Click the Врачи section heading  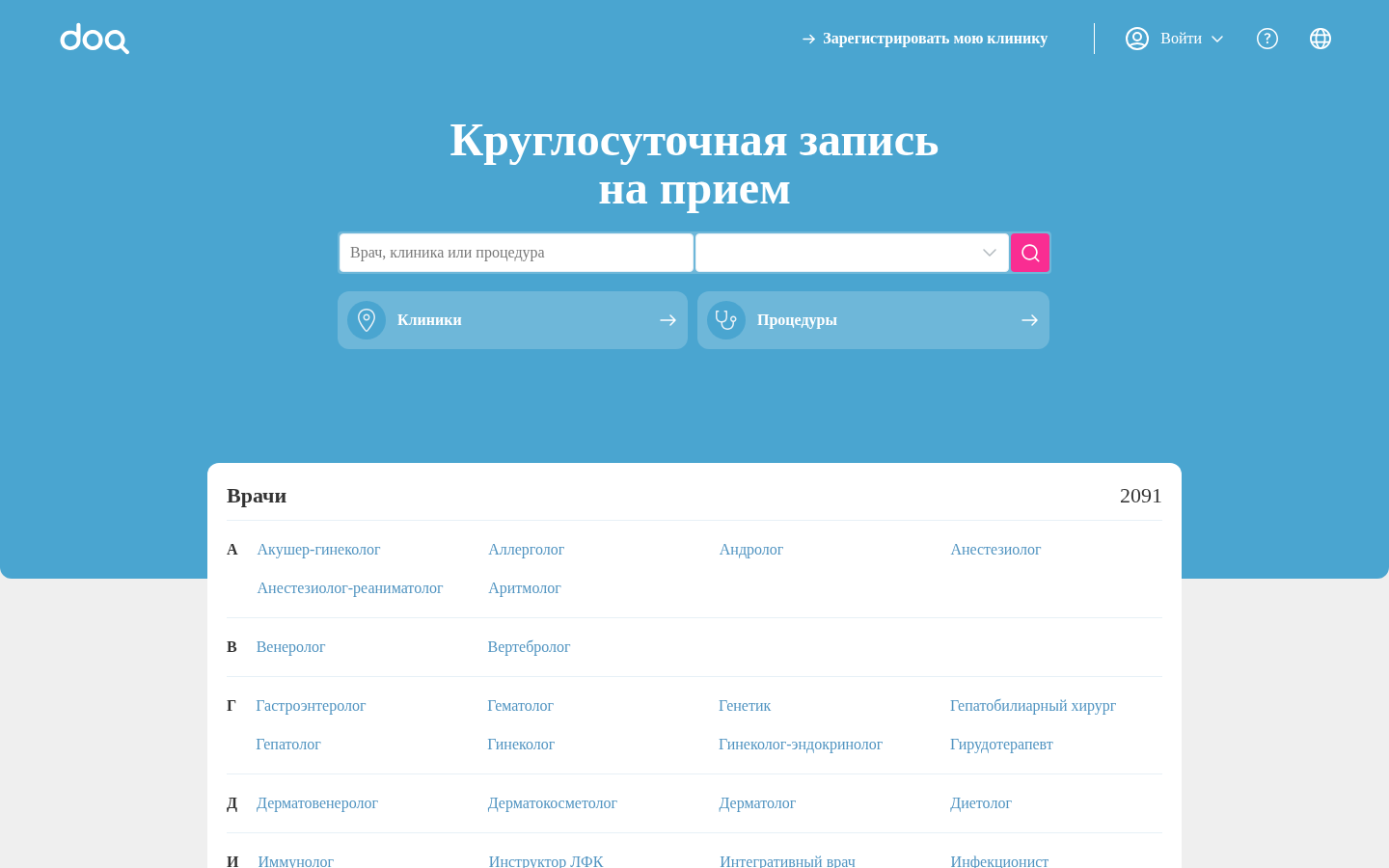click(x=257, y=496)
